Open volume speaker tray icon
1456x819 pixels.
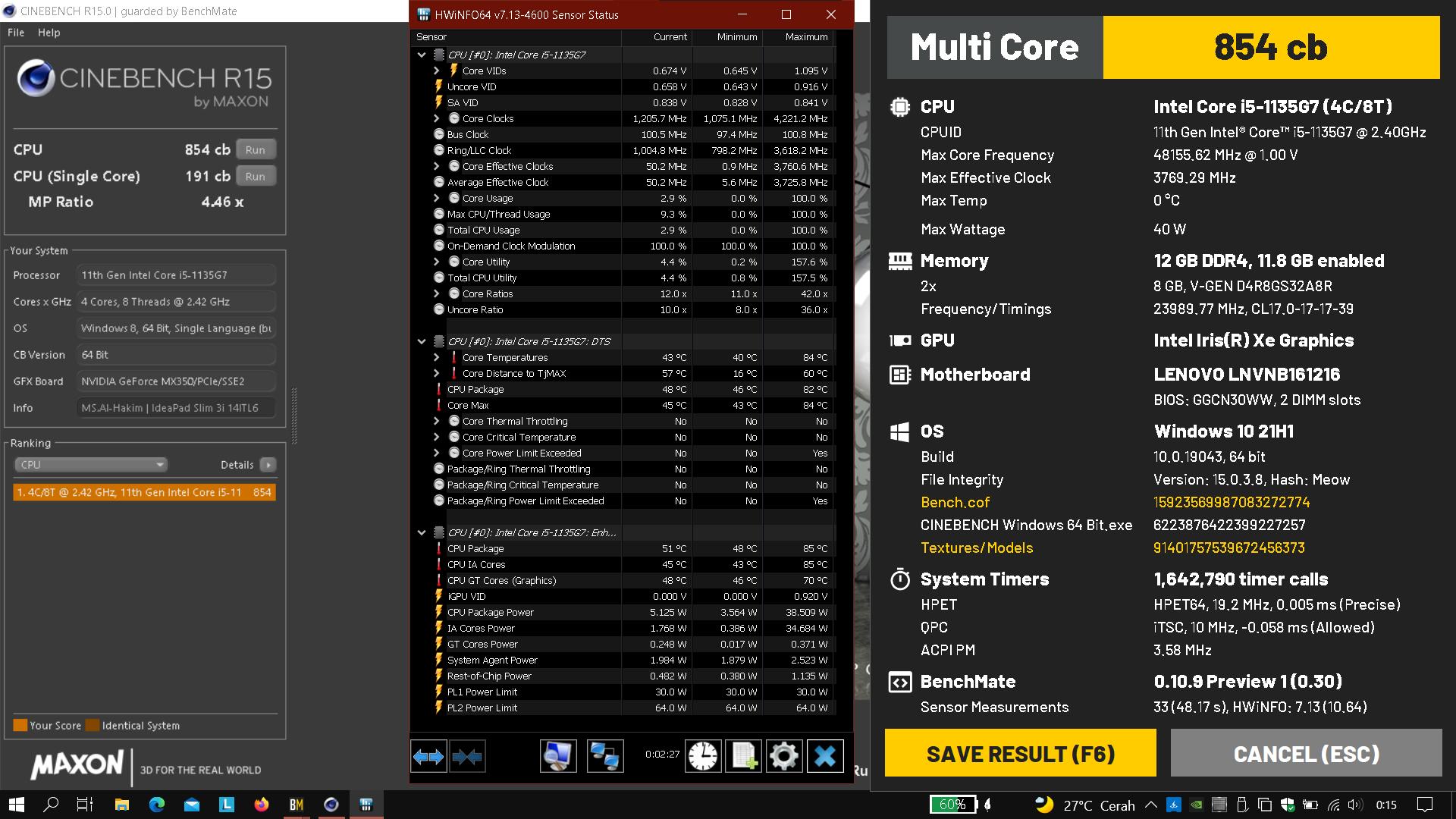point(1357,805)
